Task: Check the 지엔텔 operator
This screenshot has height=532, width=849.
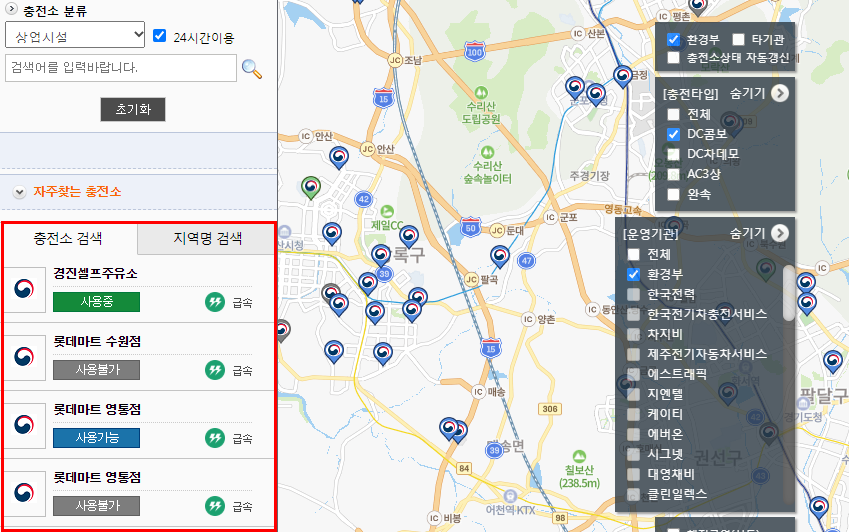Action: click(633, 394)
